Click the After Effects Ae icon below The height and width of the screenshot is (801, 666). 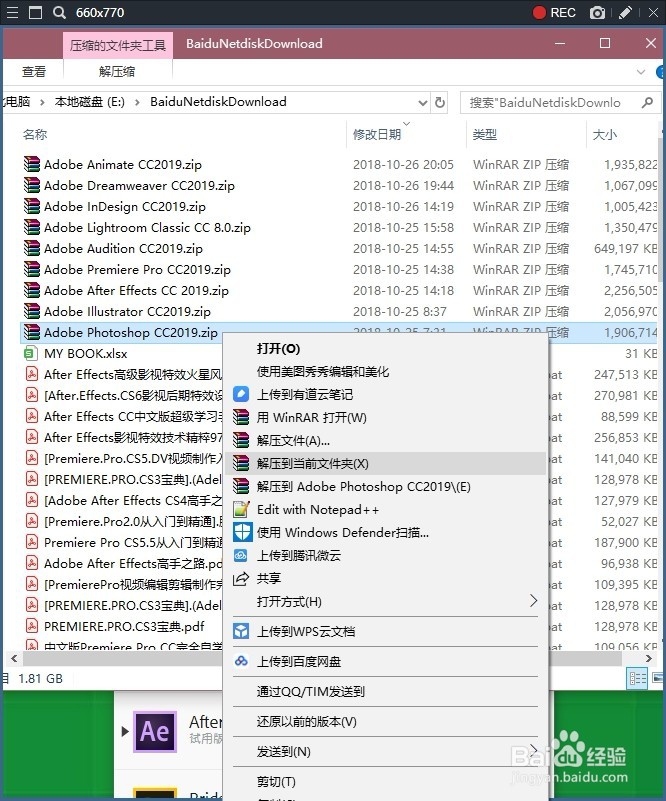(155, 732)
